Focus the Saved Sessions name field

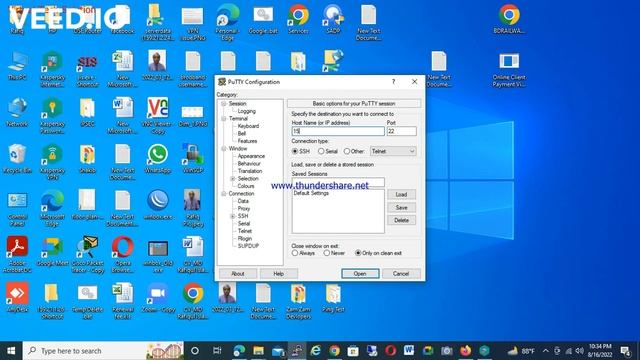338,182
